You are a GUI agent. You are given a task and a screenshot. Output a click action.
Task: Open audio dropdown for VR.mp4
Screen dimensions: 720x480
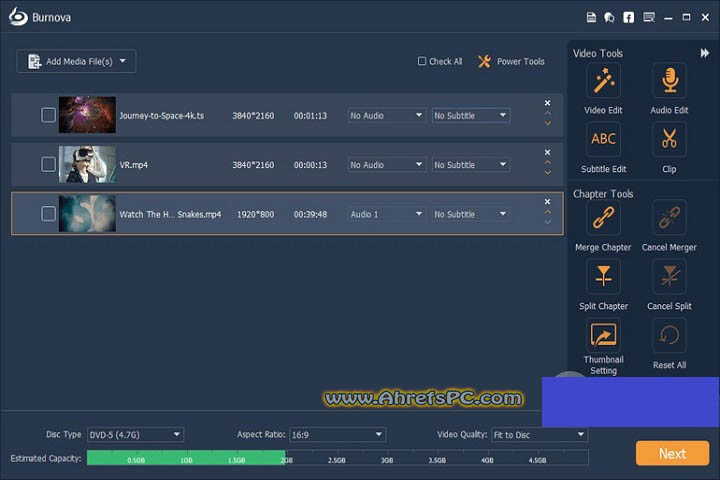coord(386,164)
